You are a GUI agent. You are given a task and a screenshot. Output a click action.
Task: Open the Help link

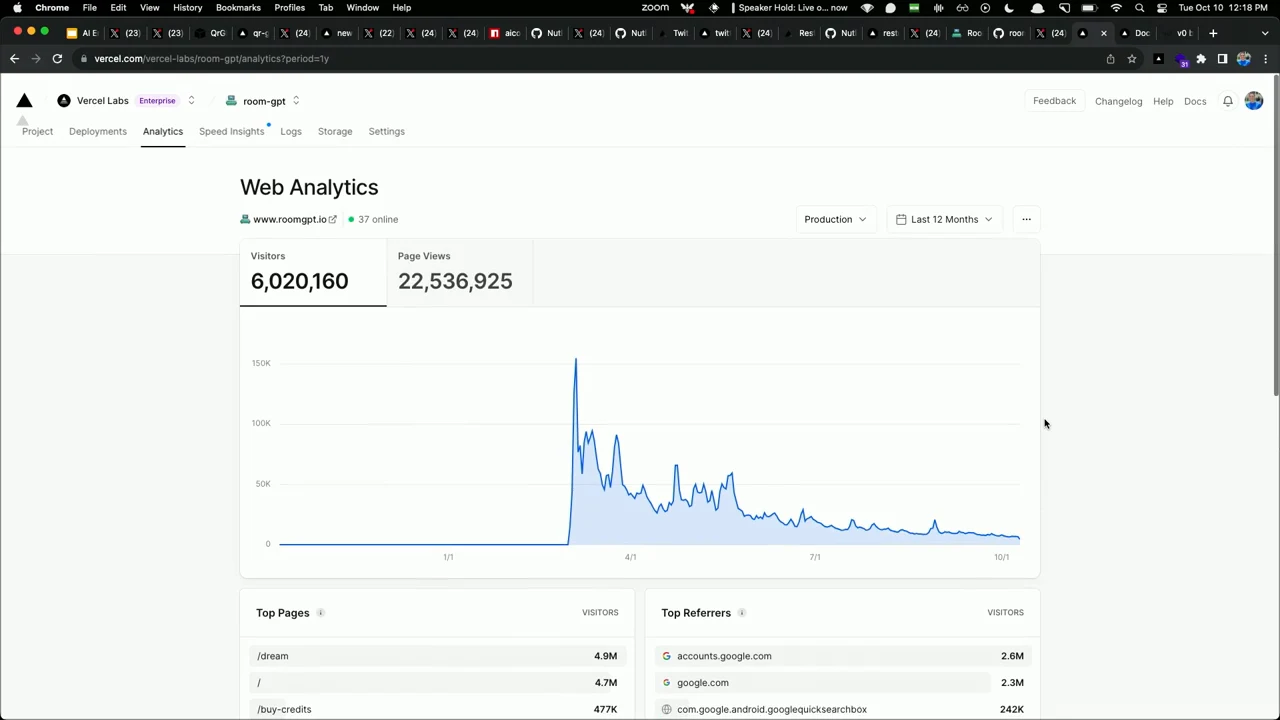click(x=1163, y=101)
